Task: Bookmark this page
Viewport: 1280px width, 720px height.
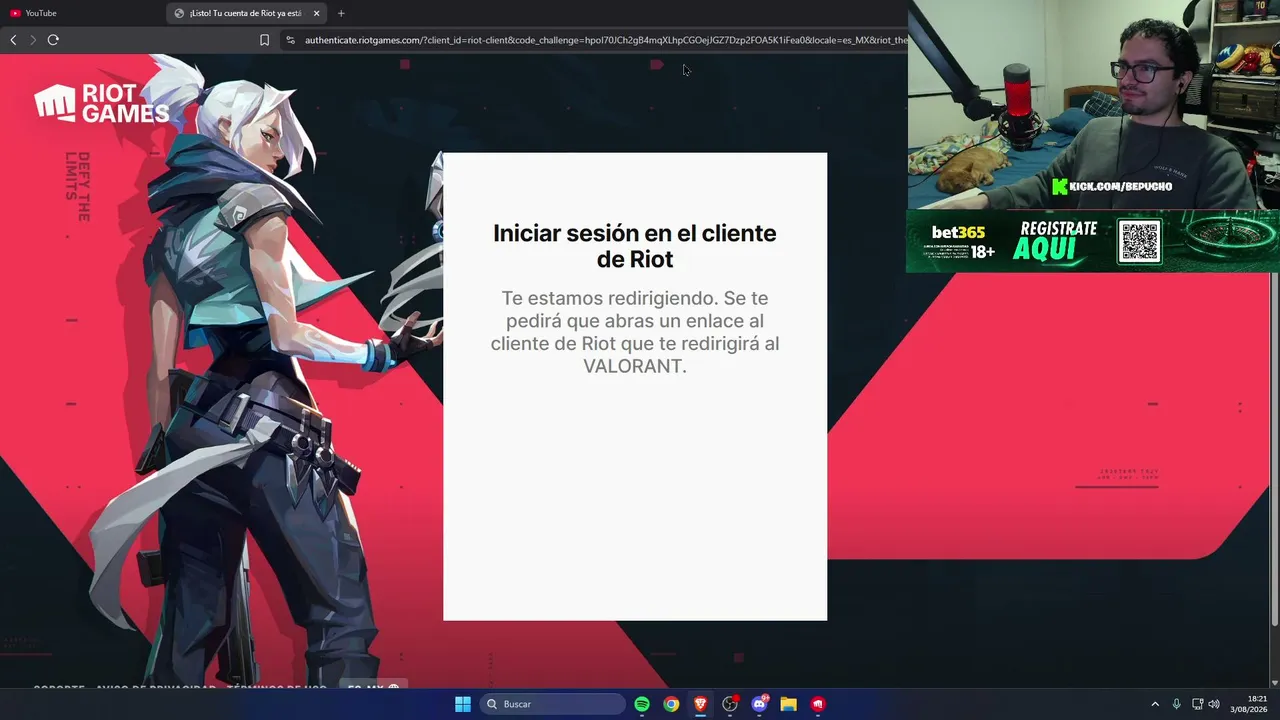Action: (x=264, y=40)
